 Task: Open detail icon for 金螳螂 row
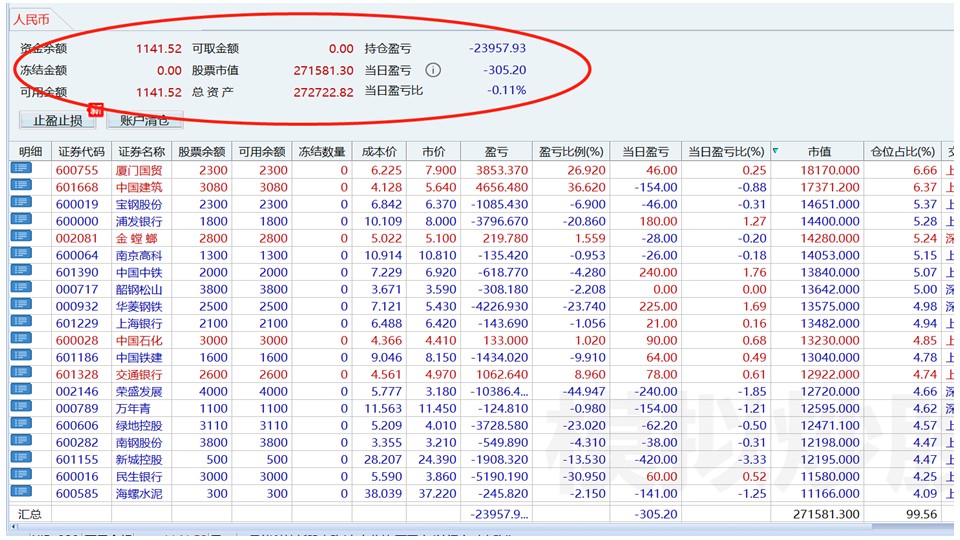coord(21,237)
